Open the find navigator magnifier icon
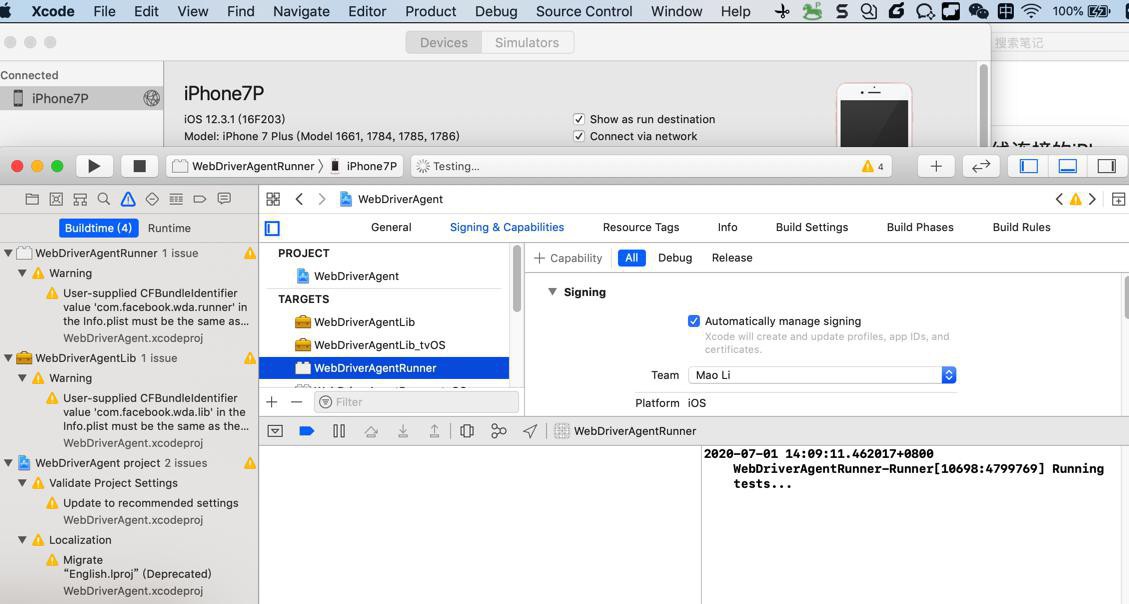1129x604 pixels. pos(104,199)
